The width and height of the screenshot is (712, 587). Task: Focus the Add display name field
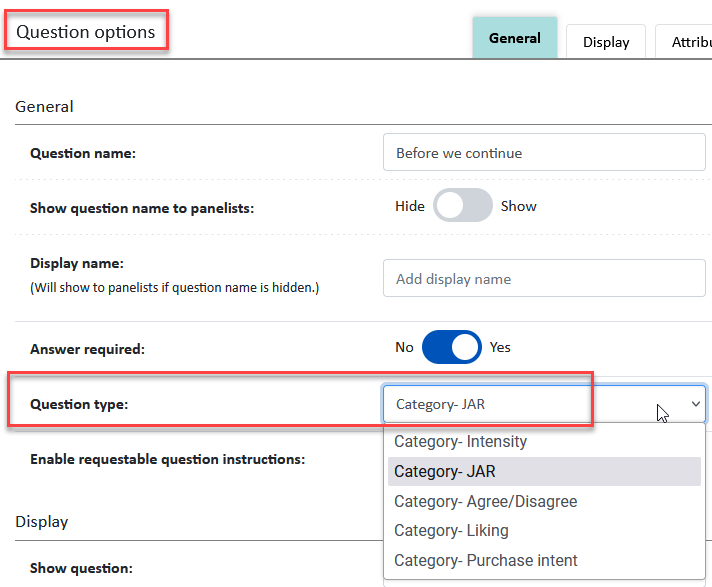point(544,278)
